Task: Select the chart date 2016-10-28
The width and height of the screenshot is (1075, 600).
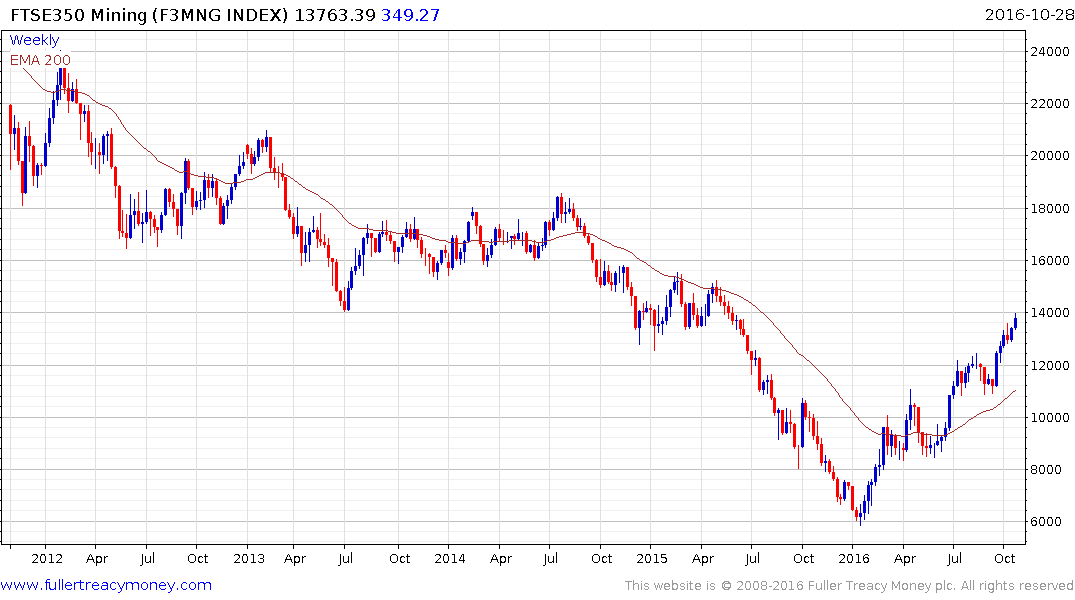Action: point(1029,14)
